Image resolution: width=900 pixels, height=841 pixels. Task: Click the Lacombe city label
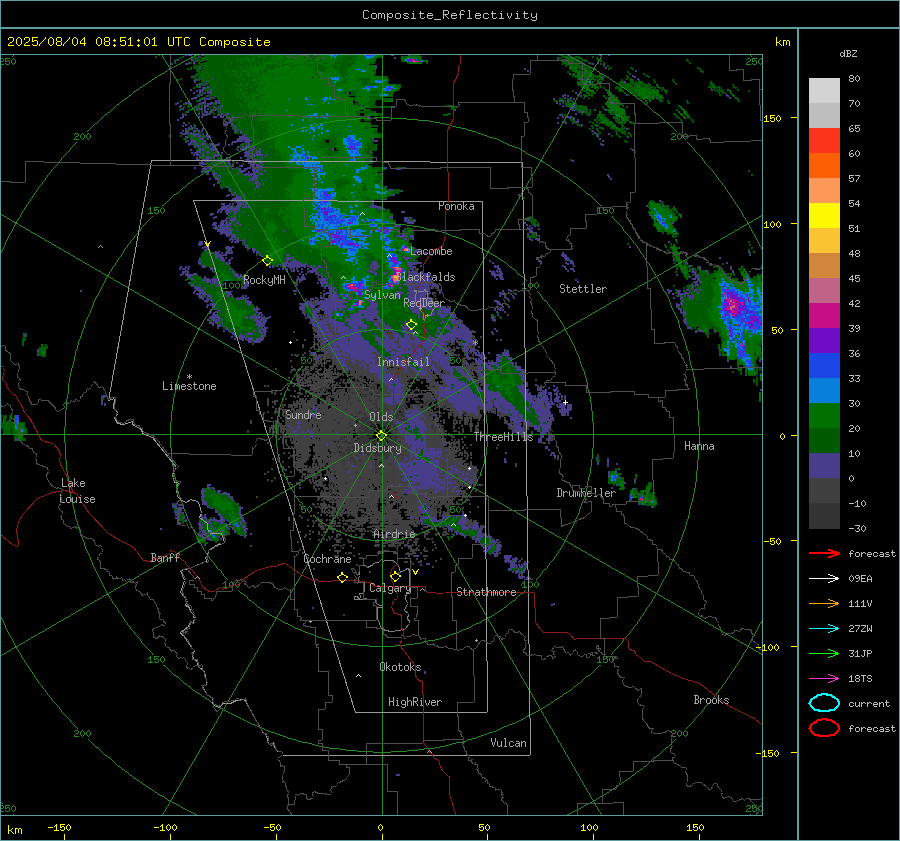tap(431, 251)
